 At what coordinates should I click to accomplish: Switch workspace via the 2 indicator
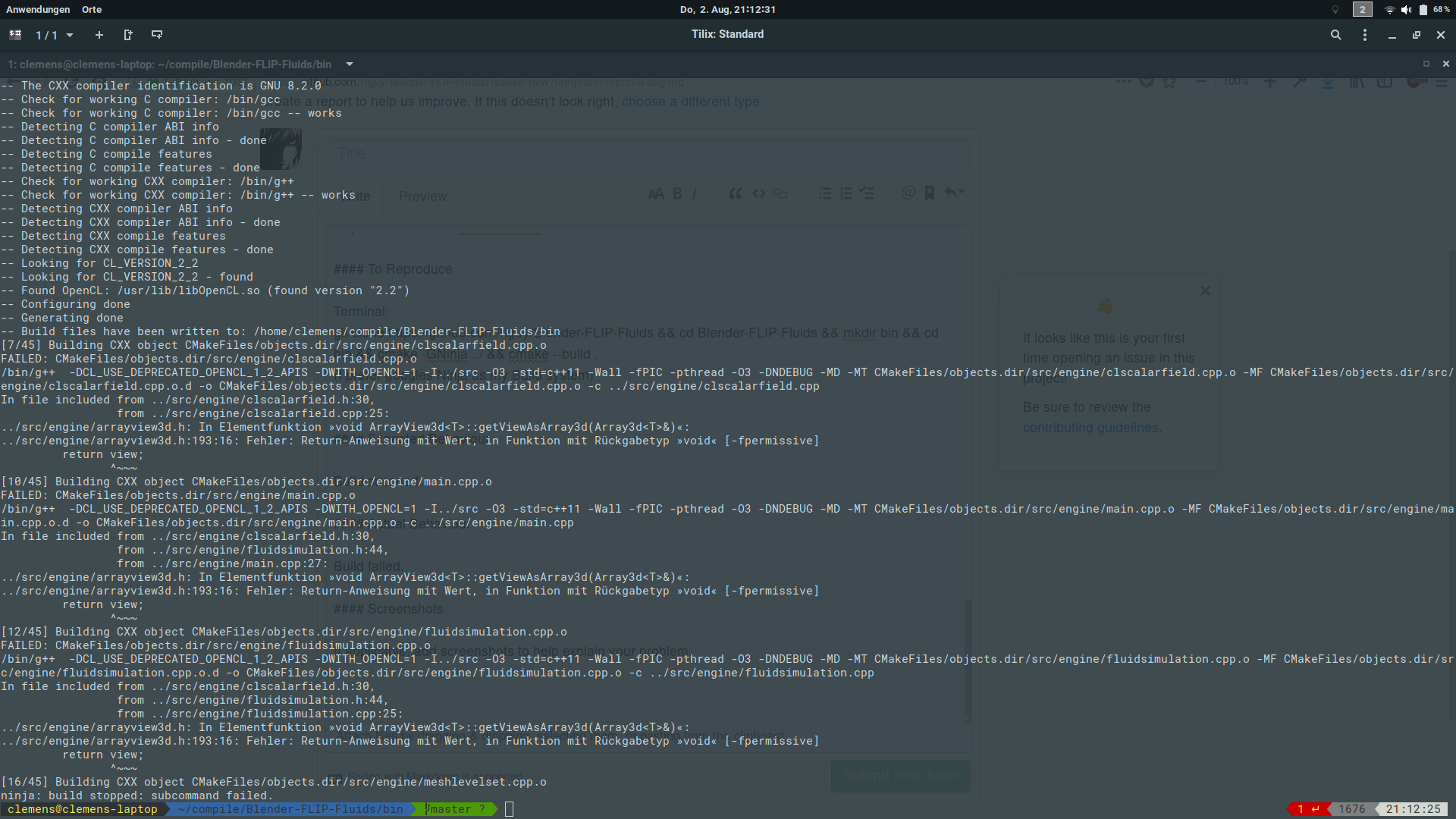[x=1362, y=9]
